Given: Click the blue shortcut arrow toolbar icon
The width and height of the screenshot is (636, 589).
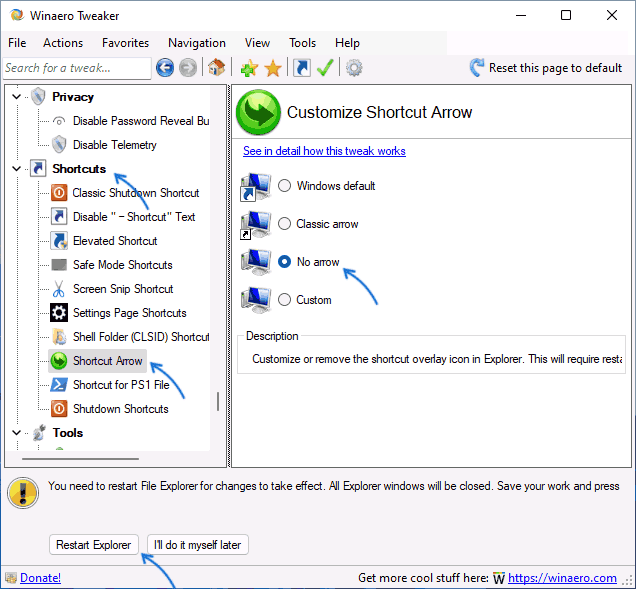Looking at the screenshot, I should click(x=302, y=68).
